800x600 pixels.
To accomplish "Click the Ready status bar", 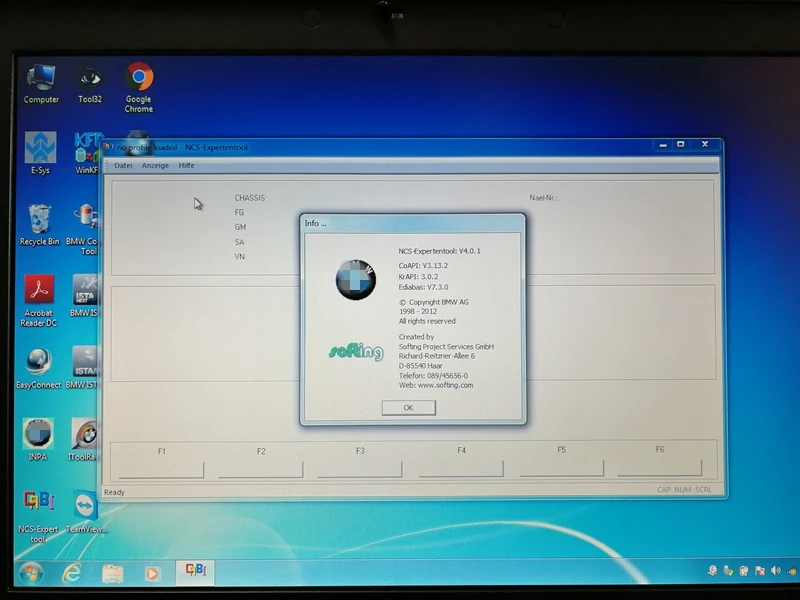I will (x=114, y=492).
